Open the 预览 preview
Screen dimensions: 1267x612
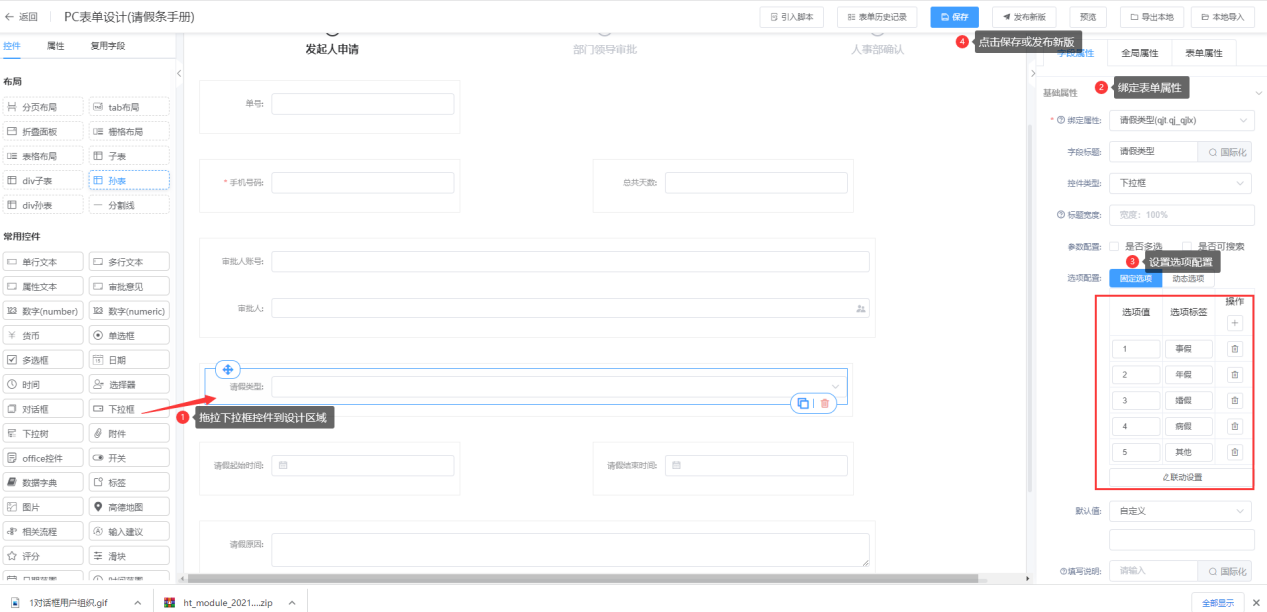[x=1088, y=17]
